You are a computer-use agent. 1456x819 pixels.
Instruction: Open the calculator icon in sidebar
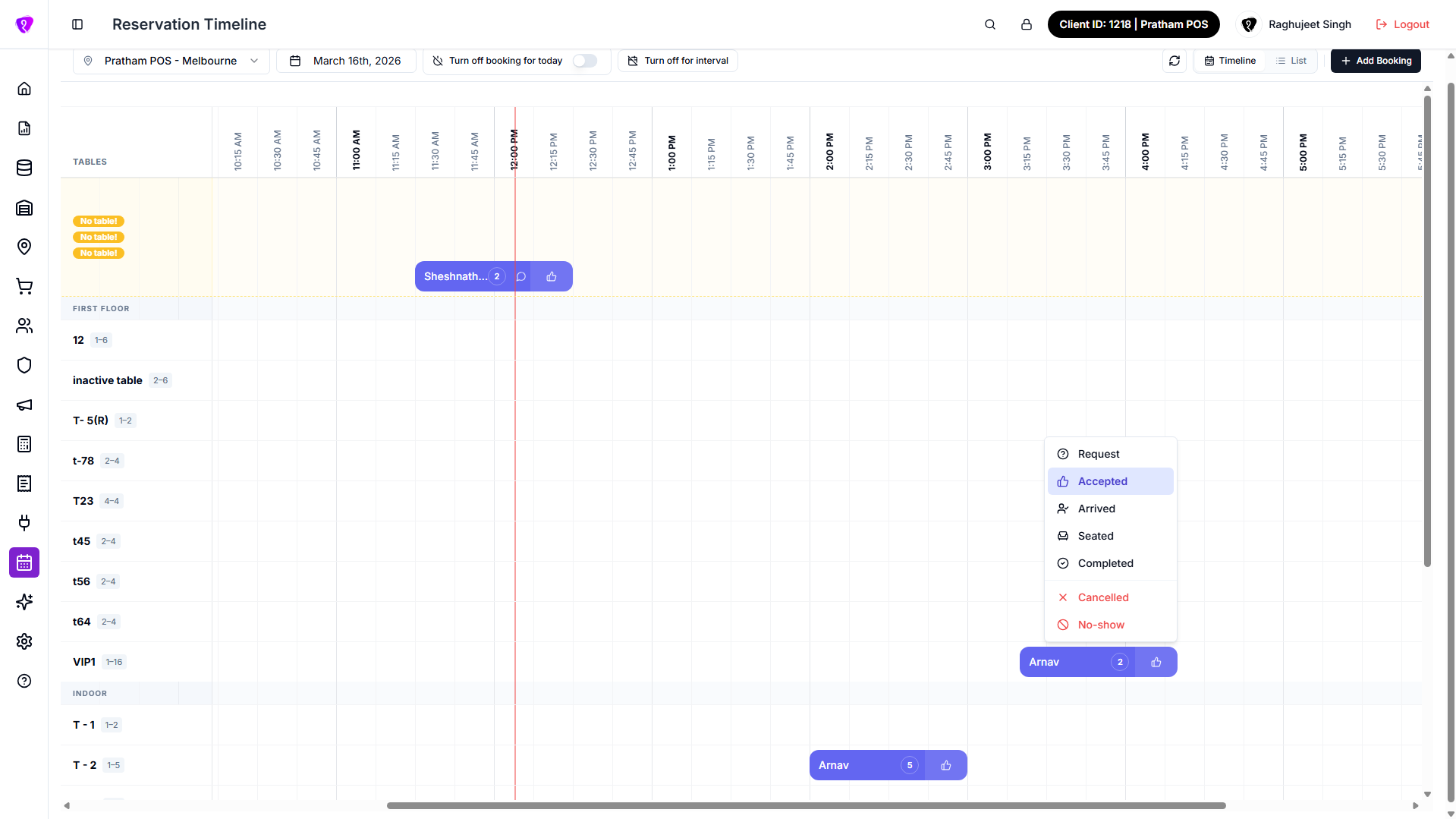pyautogui.click(x=24, y=444)
